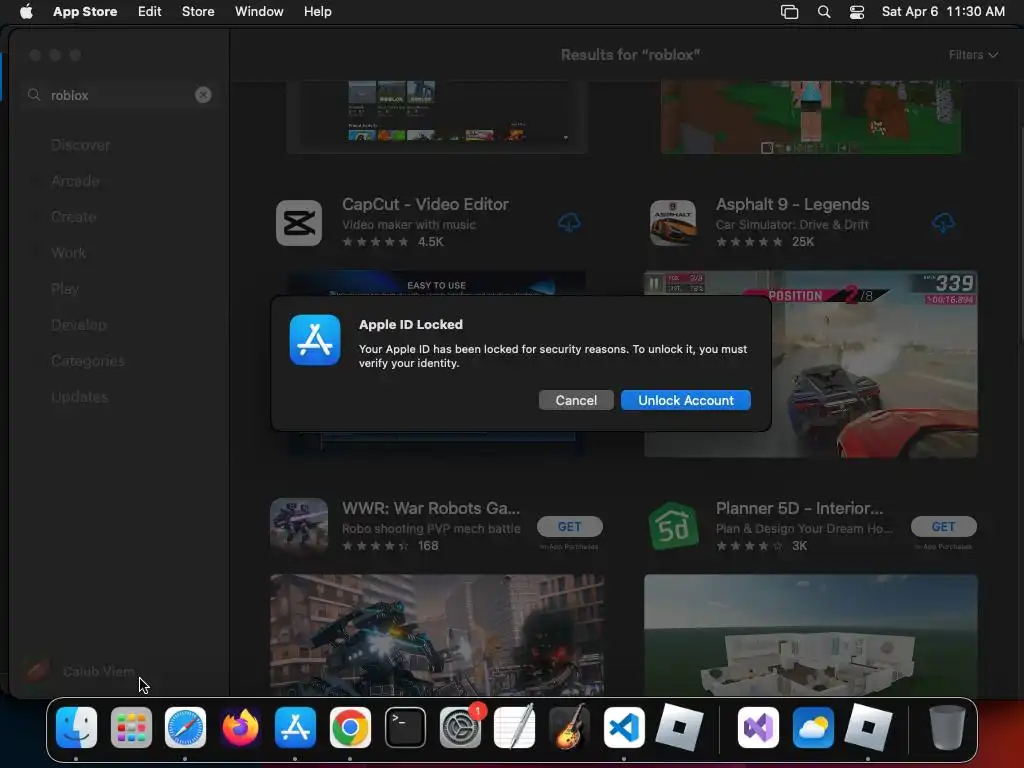Open TextEdit from the dock
This screenshot has width=1024, height=768.
[x=515, y=727]
